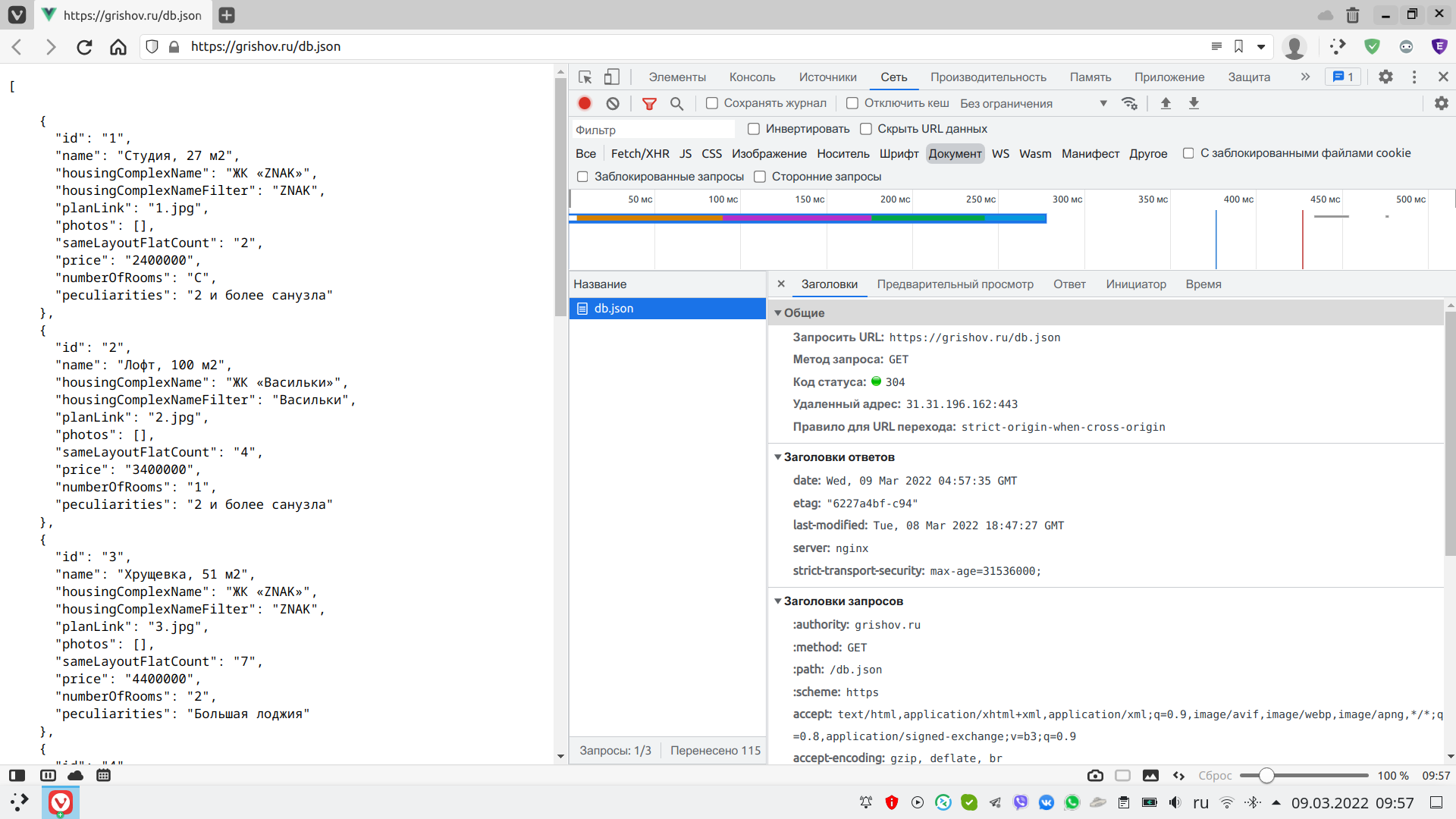Open the Без ограничения throttling dropdown
1456x819 pixels.
click(x=1034, y=103)
